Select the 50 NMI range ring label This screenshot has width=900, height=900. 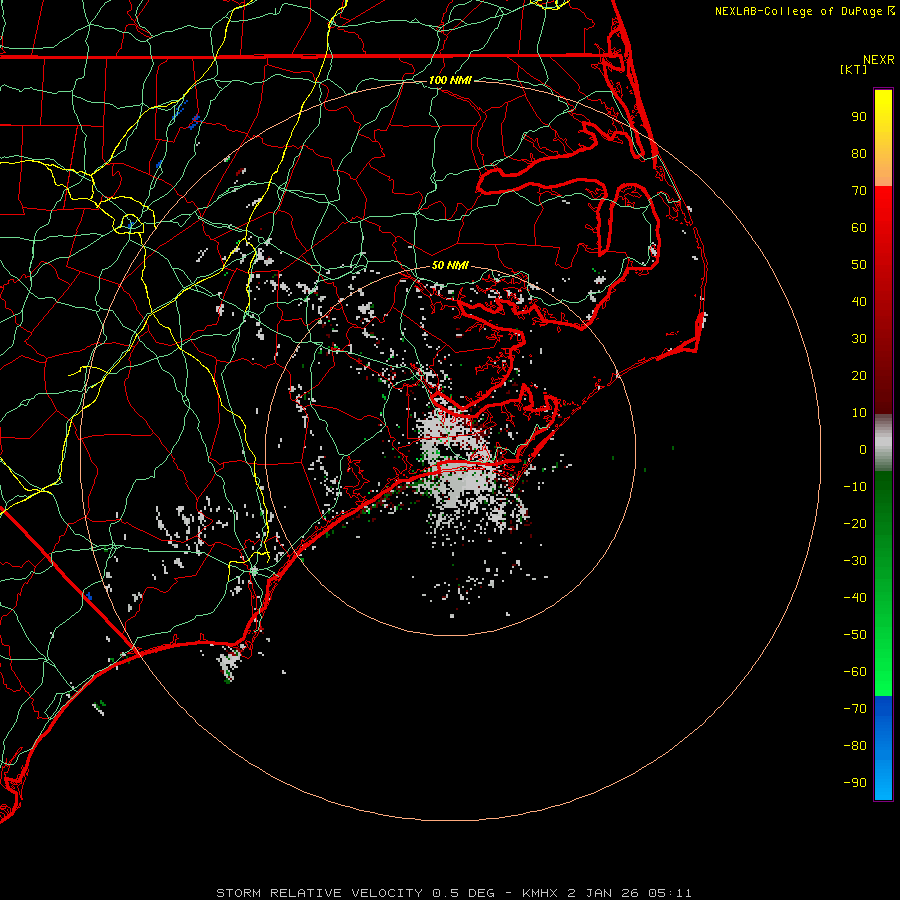click(x=450, y=265)
